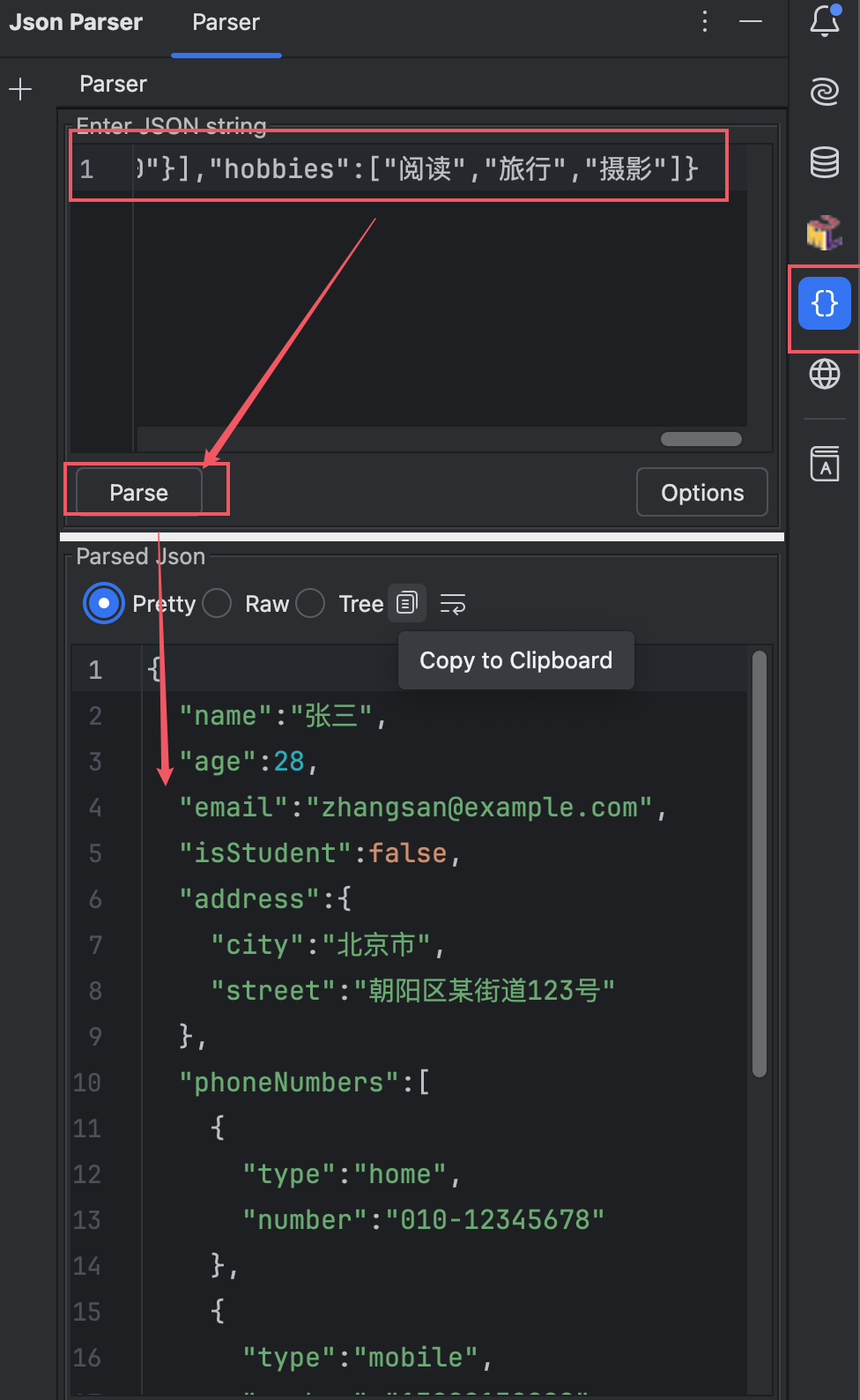This screenshot has width=860, height=1400.
Task: Switch to the top Parser tab
Action: pos(226,23)
